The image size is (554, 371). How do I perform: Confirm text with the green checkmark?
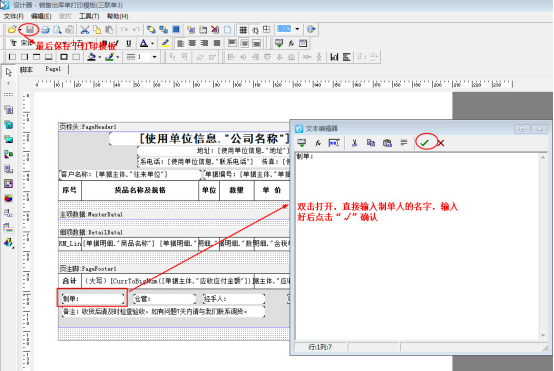(x=424, y=143)
